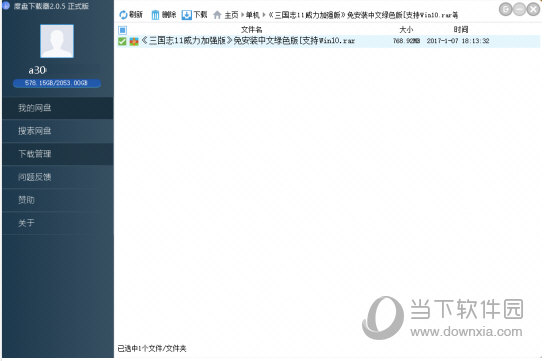
Task: Click the user avatar picture
Action: tap(57, 41)
